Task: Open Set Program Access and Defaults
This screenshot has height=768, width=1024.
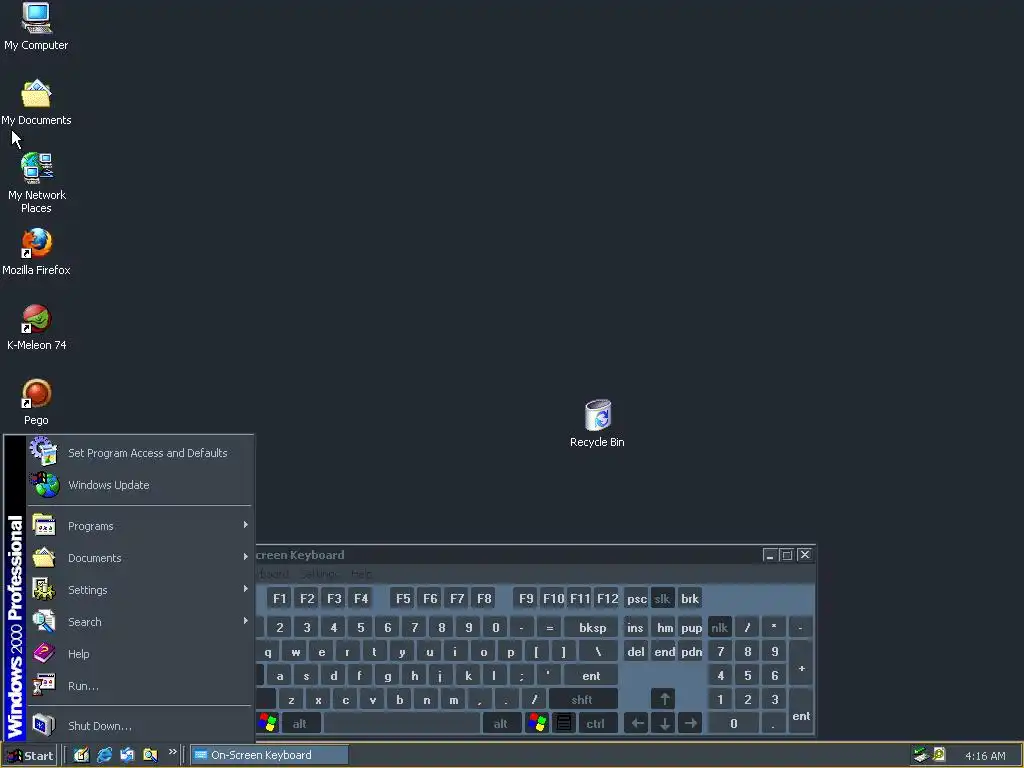Action: [139, 453]
